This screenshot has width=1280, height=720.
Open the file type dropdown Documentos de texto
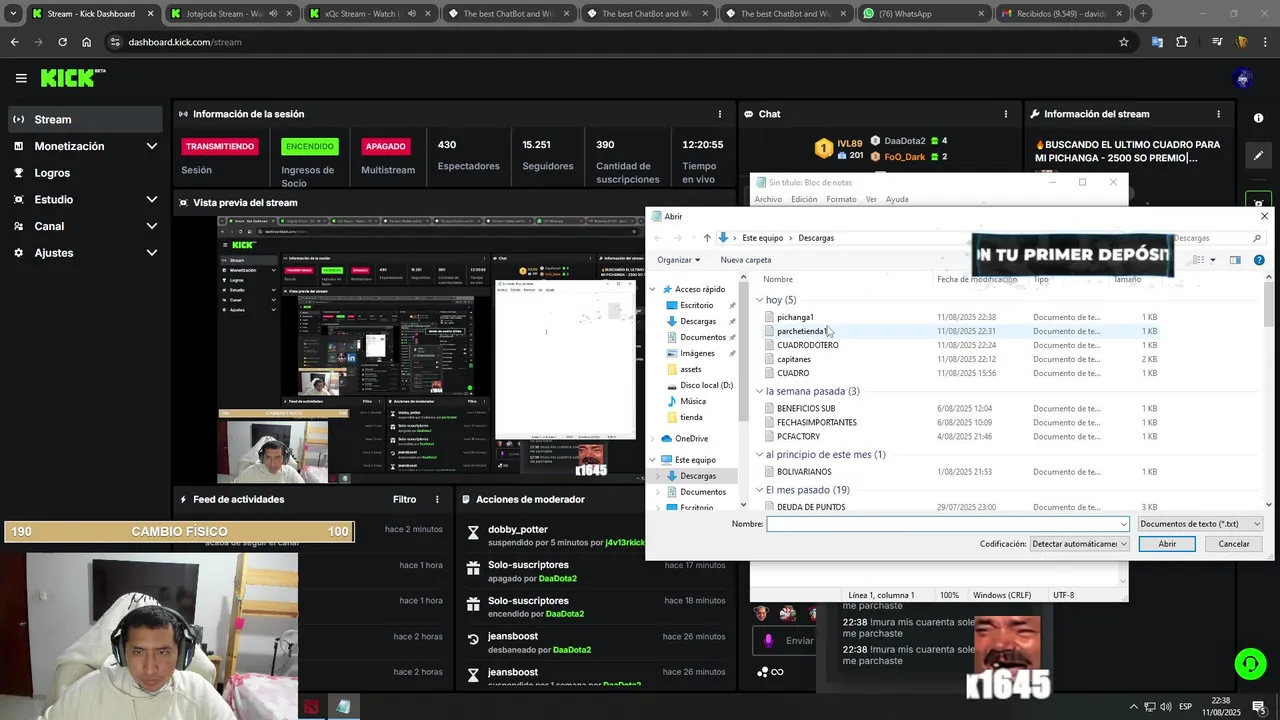point(1200,524)
